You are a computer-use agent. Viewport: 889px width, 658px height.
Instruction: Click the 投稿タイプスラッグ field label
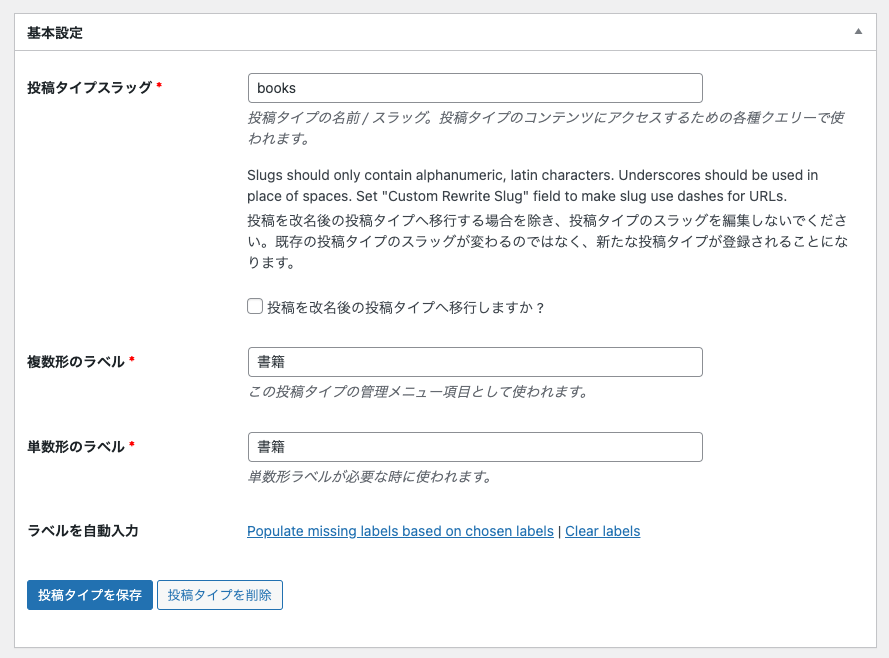point(90,87)
